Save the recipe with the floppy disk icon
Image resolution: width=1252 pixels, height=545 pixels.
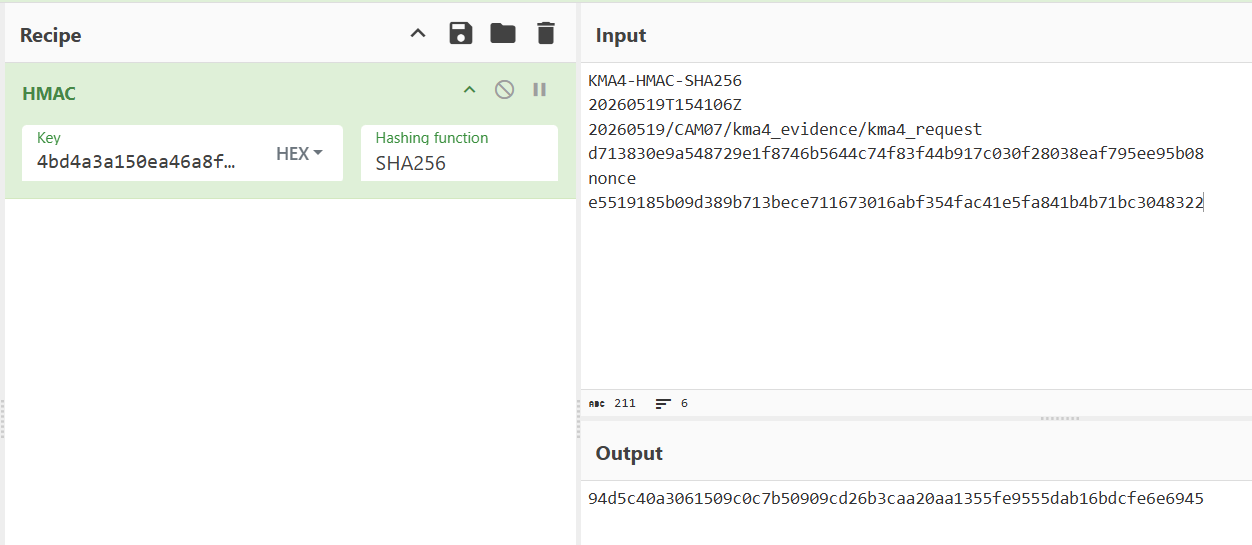pos(460,34)
